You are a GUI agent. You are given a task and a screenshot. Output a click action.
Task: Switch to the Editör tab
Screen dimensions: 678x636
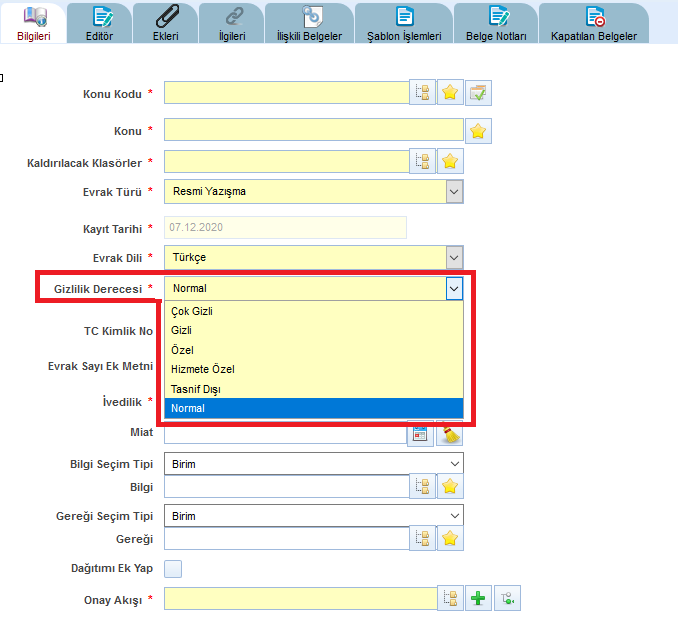(100, 23)
